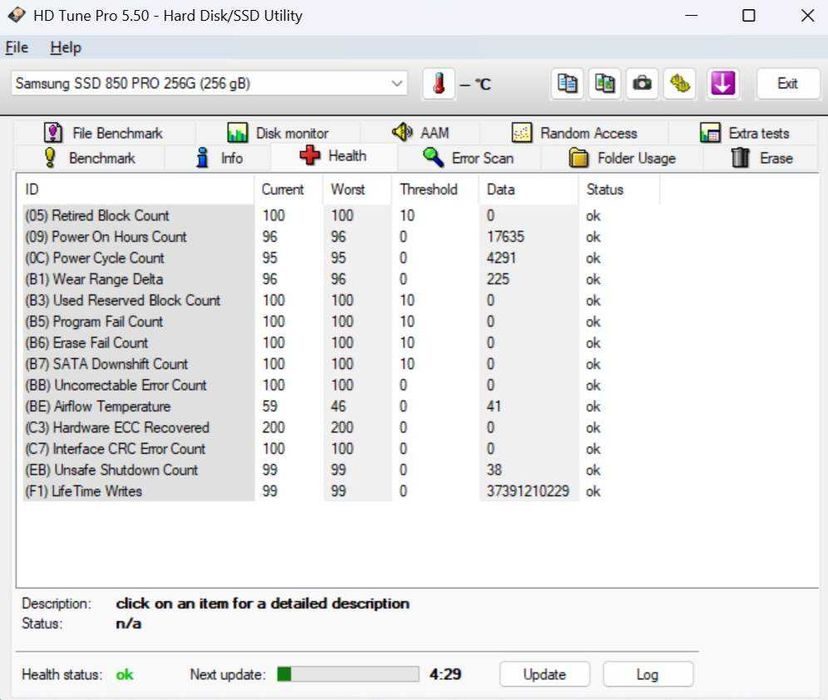The image size is (828, 700).
Task: Click the HD Tune Pro title bar icon
Action: 16,15
